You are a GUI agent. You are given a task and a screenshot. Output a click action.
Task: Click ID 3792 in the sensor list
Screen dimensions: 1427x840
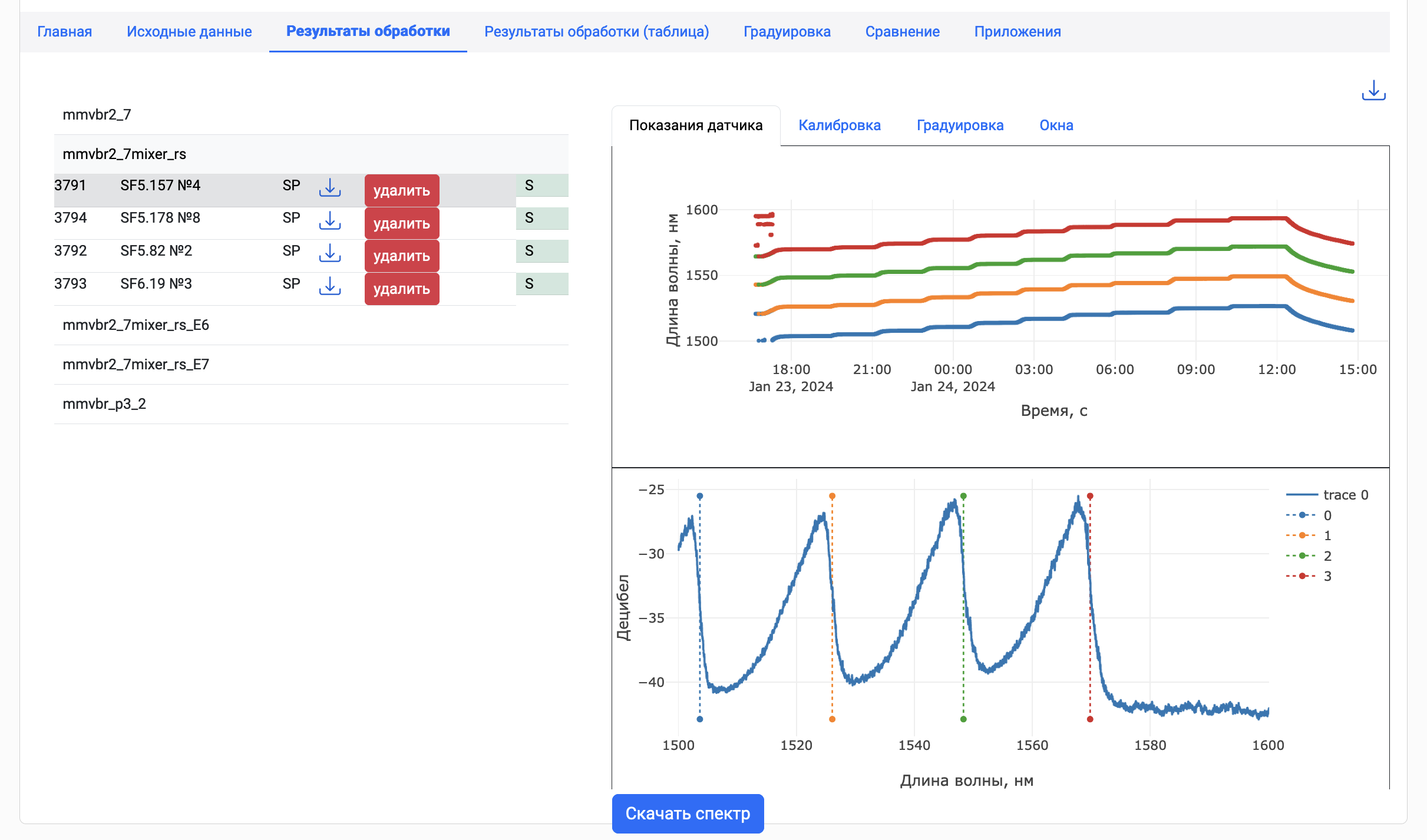point(70,251)
